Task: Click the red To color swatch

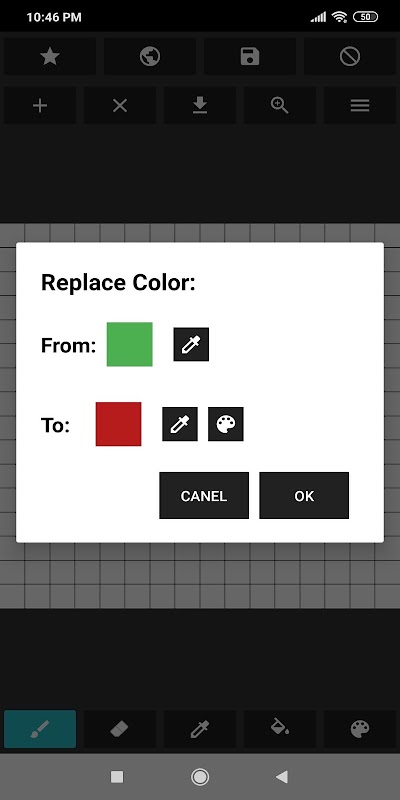Action: pos(118,424)
